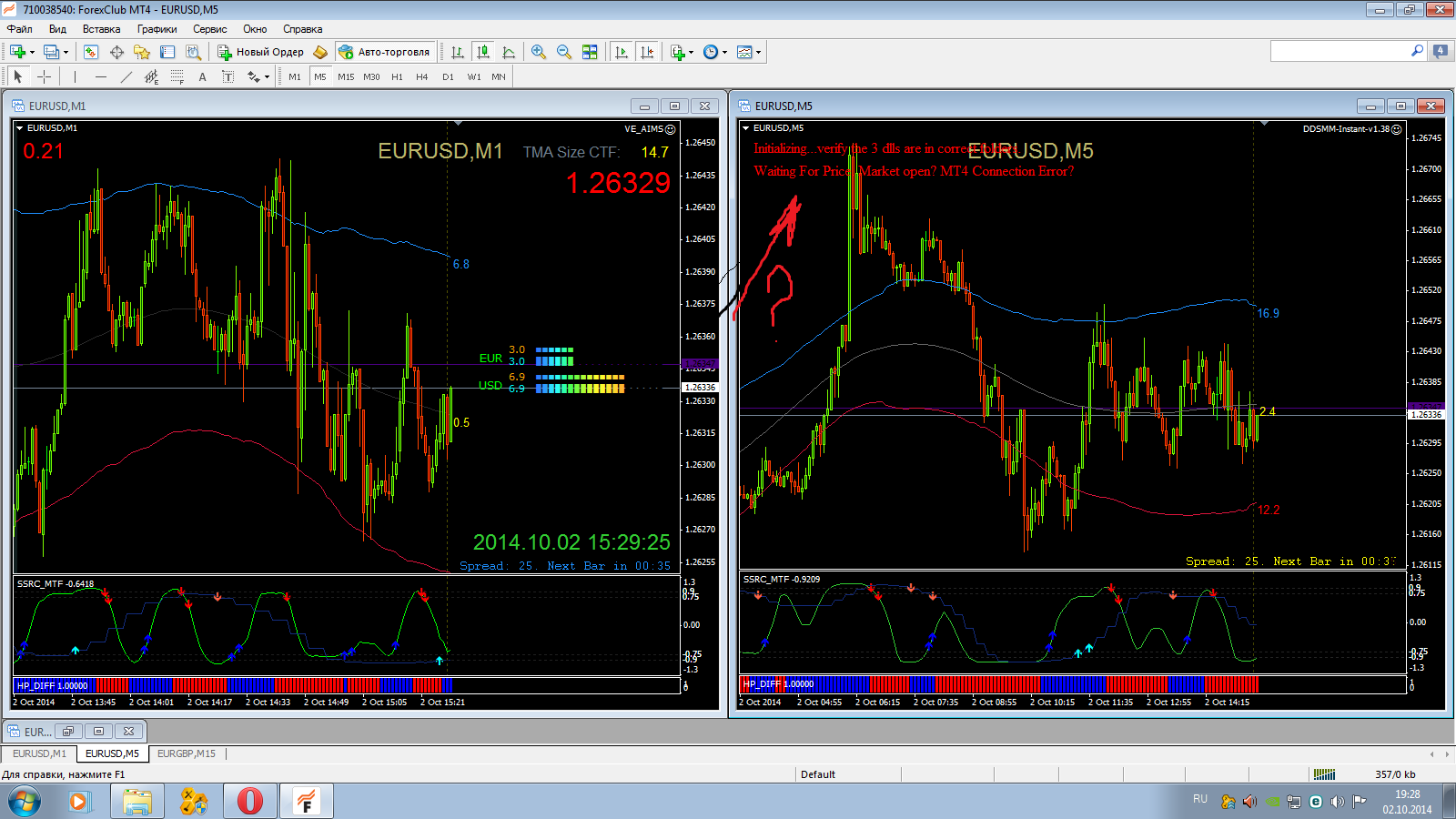Image resolution: width=1456 pixels, height=819 pixels.
Task: Select the Vertical Line drawing tool
Action: coord(76,76)
